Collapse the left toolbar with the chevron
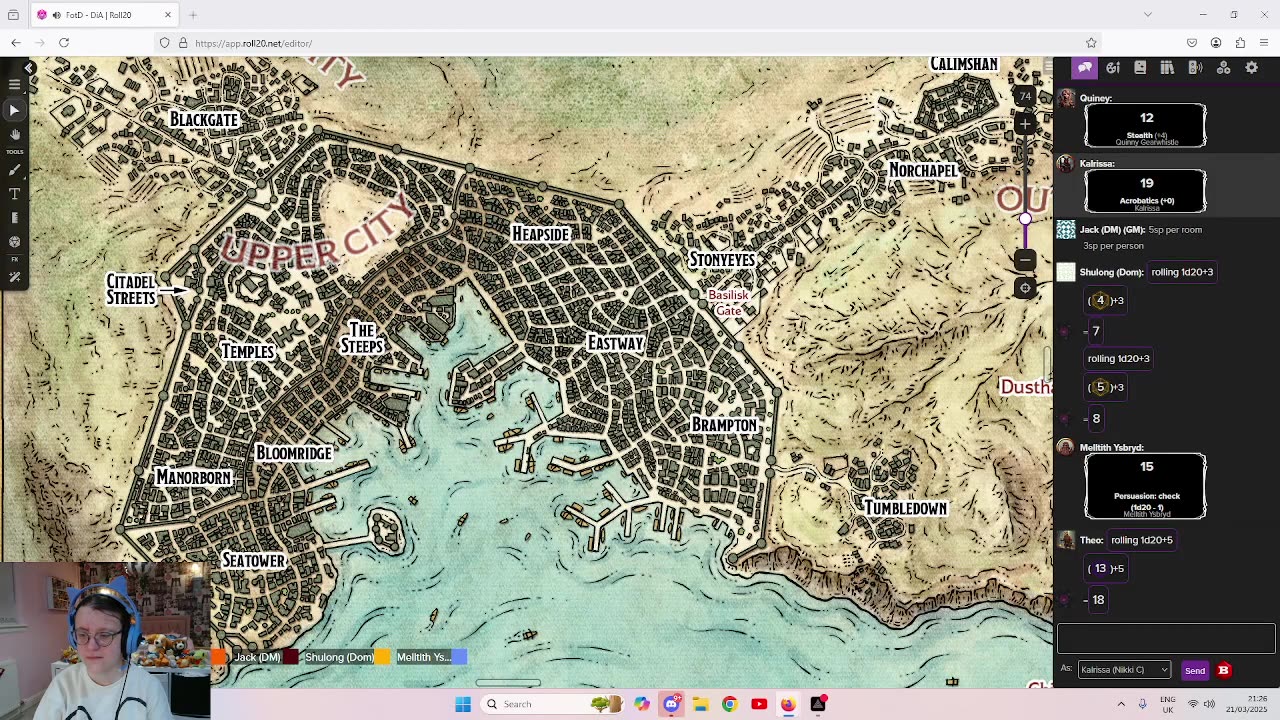This screenshot has width=1280, height=720. 29,68
